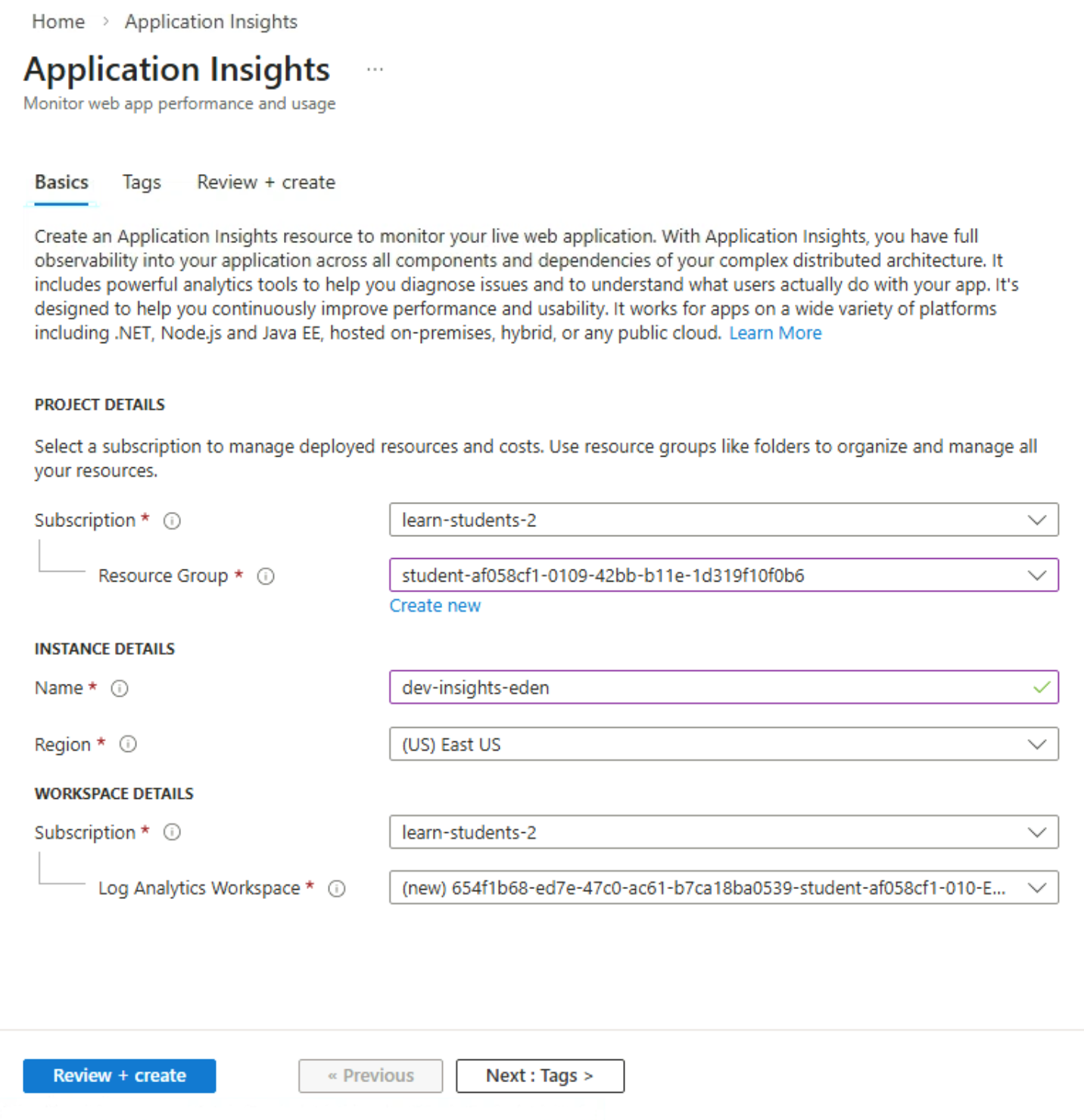Switch to the Tags tab
Viewport: 1084px width, 1120px height.
[x=142, y=183]
